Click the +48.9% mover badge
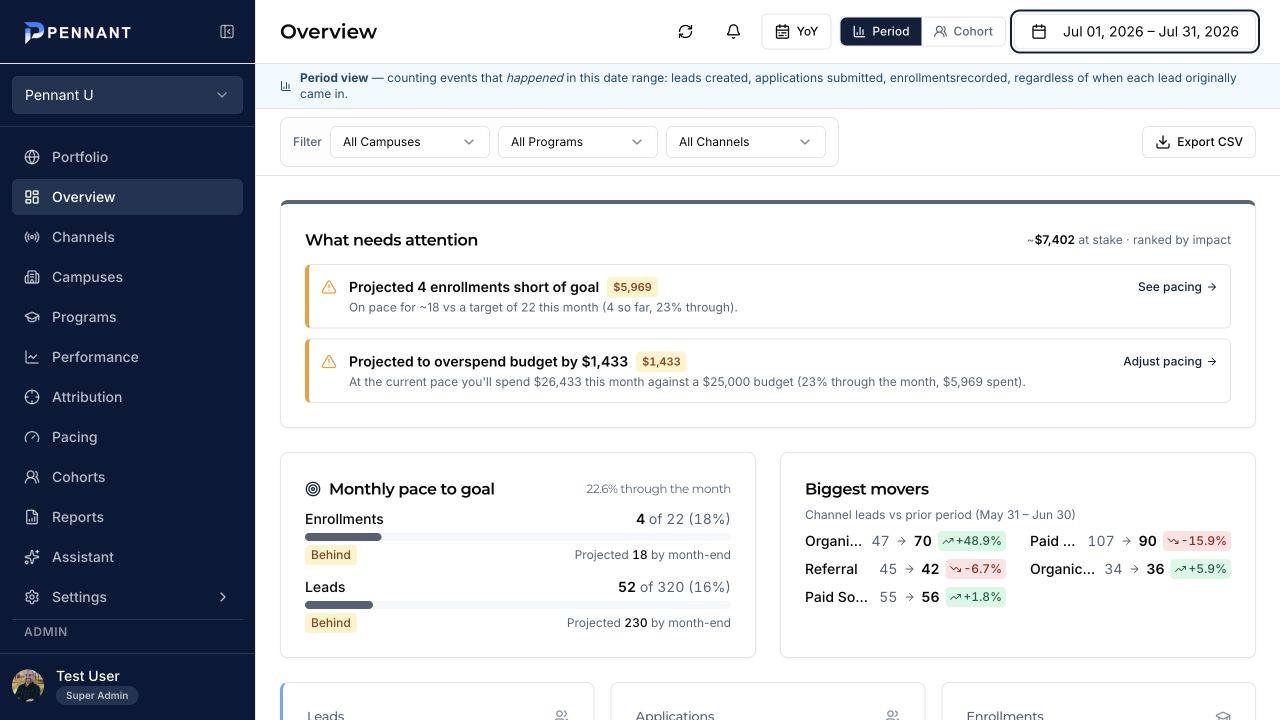 point(971,541)
